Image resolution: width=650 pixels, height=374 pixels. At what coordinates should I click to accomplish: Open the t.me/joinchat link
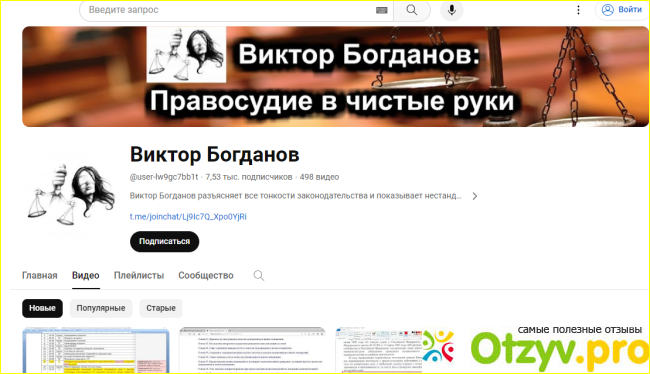(x=188, y=216)
